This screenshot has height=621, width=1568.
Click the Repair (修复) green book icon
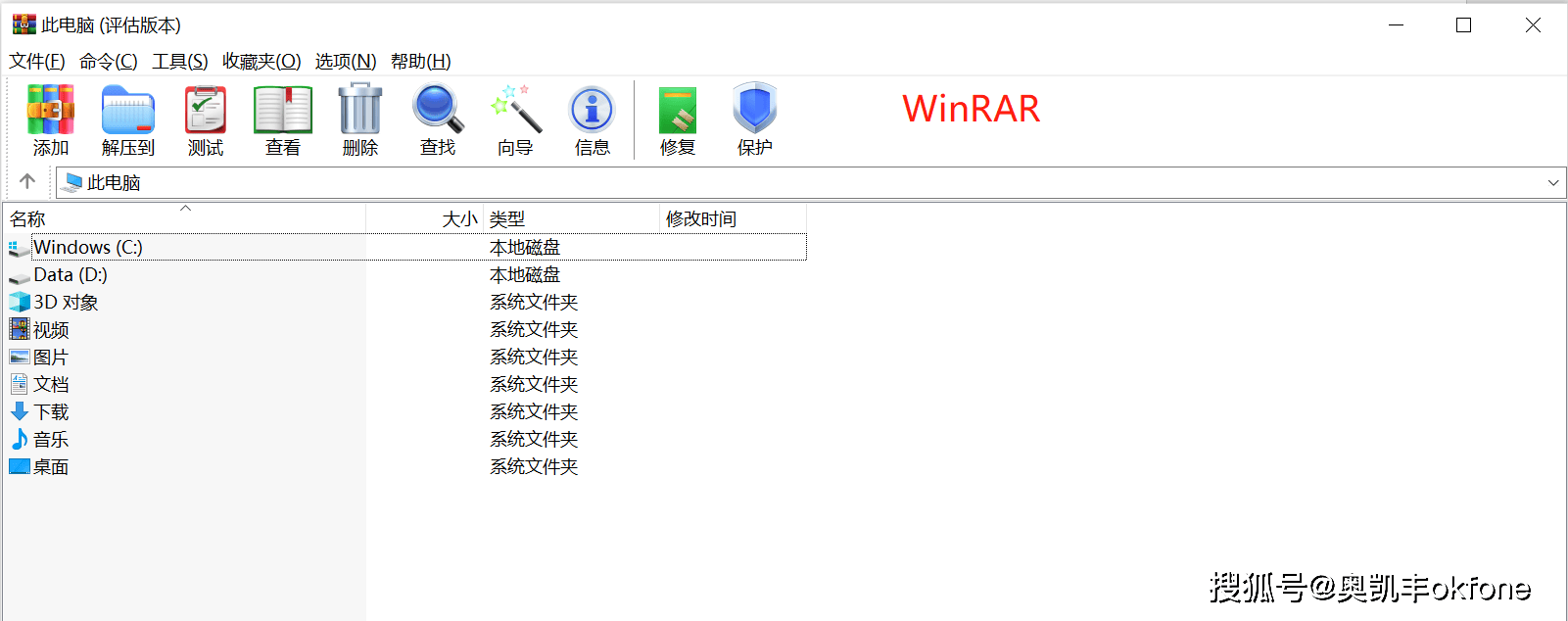(678, 110)
